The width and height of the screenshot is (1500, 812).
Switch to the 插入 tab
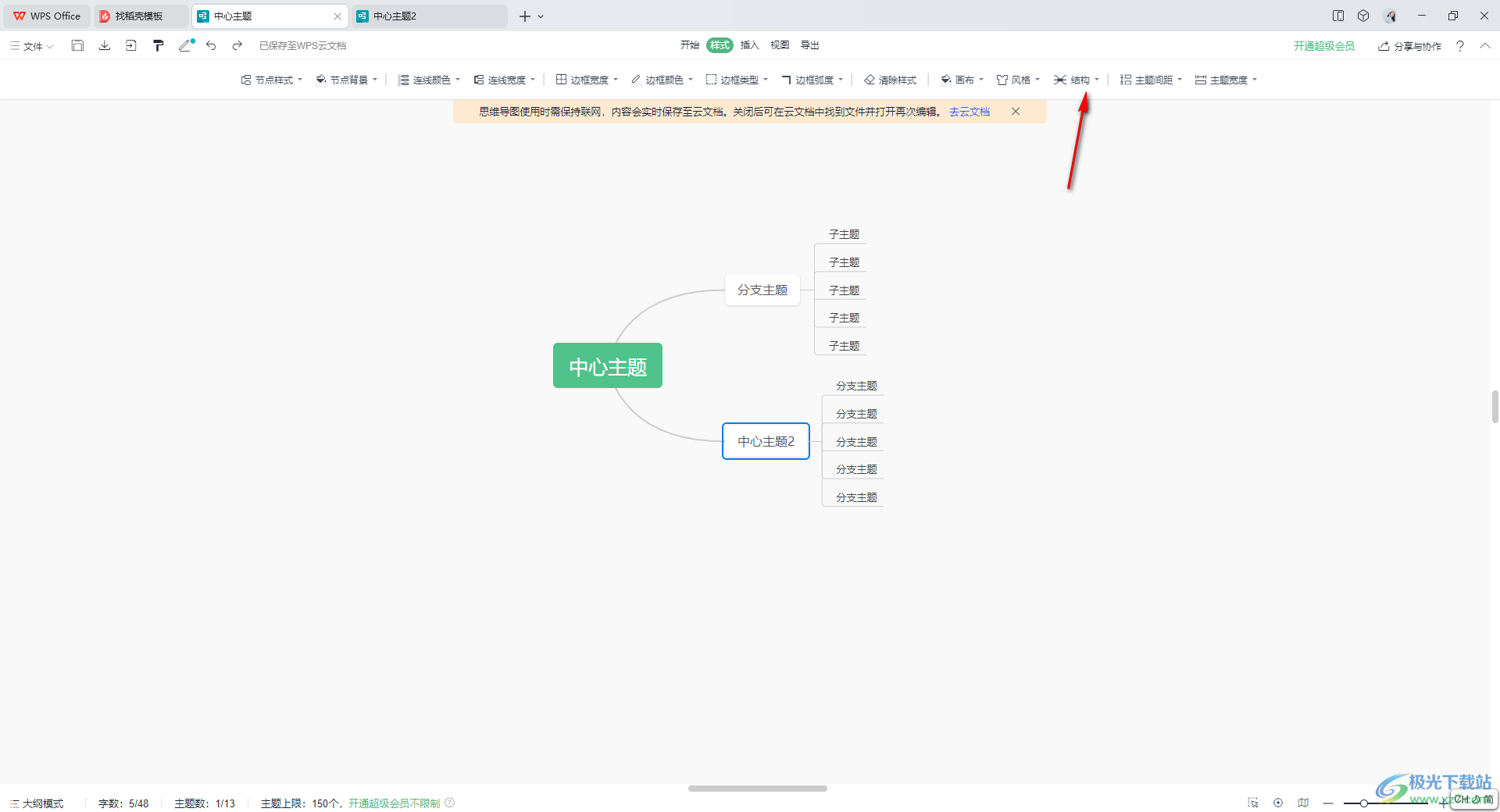pyautogui.click(x=750, y=45)
